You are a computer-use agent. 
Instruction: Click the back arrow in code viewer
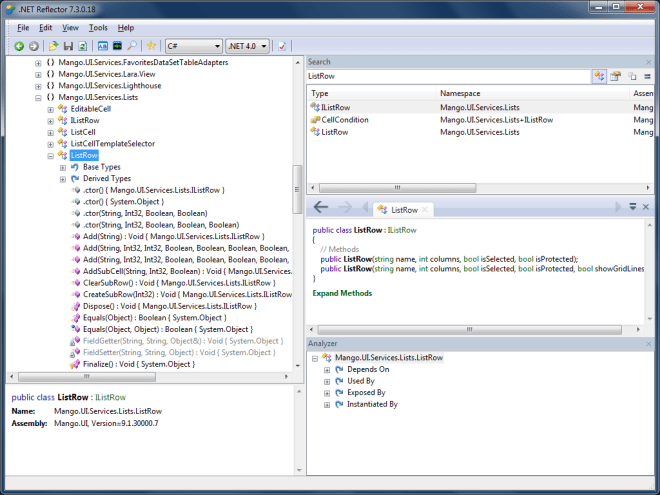(321, 207)
